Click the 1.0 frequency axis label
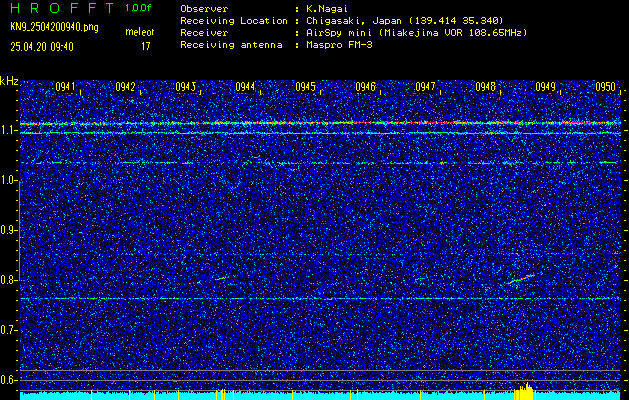This screenshot has width=629, height=400. coord(7,180)
